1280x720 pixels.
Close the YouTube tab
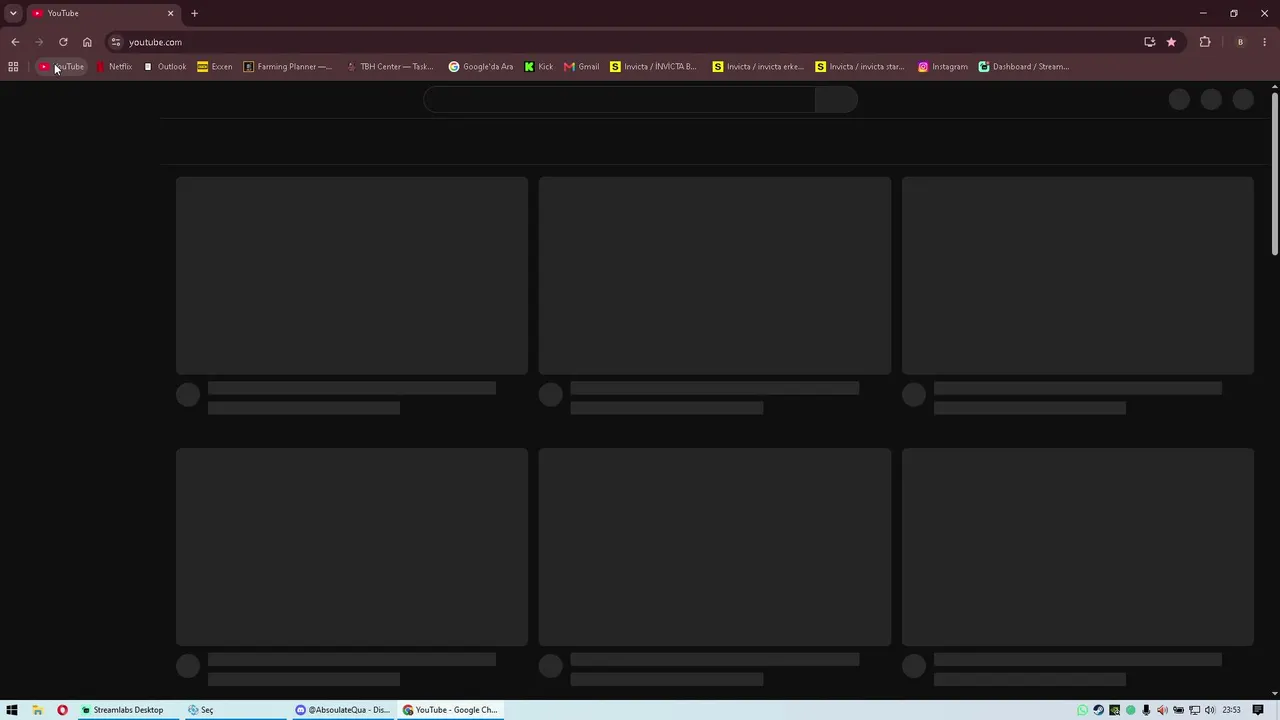[170, 13]
